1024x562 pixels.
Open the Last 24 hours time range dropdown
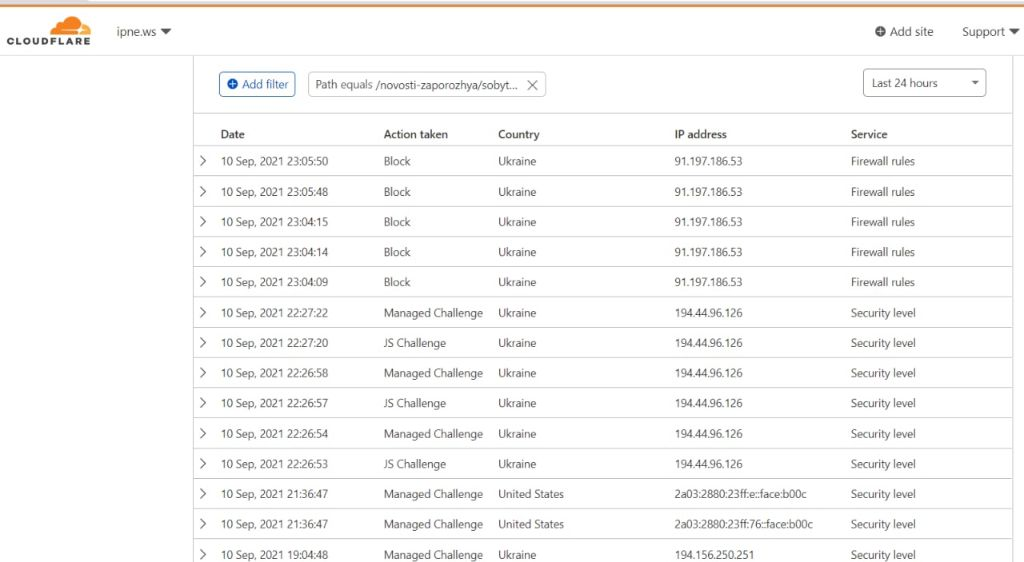pyautogui.click(x=924, y=83)
